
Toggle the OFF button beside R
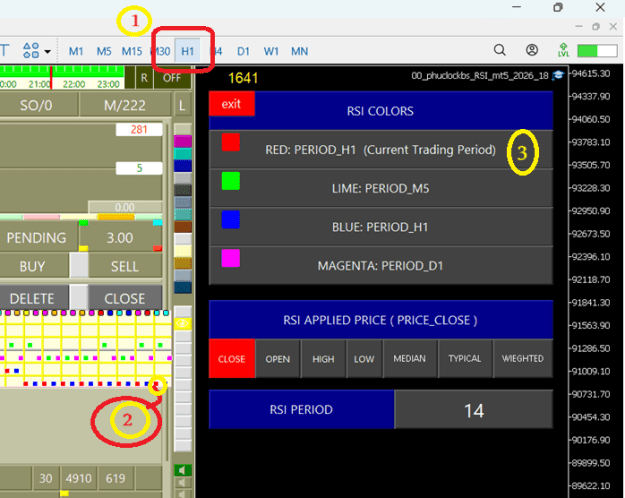[x=172, y=78]
